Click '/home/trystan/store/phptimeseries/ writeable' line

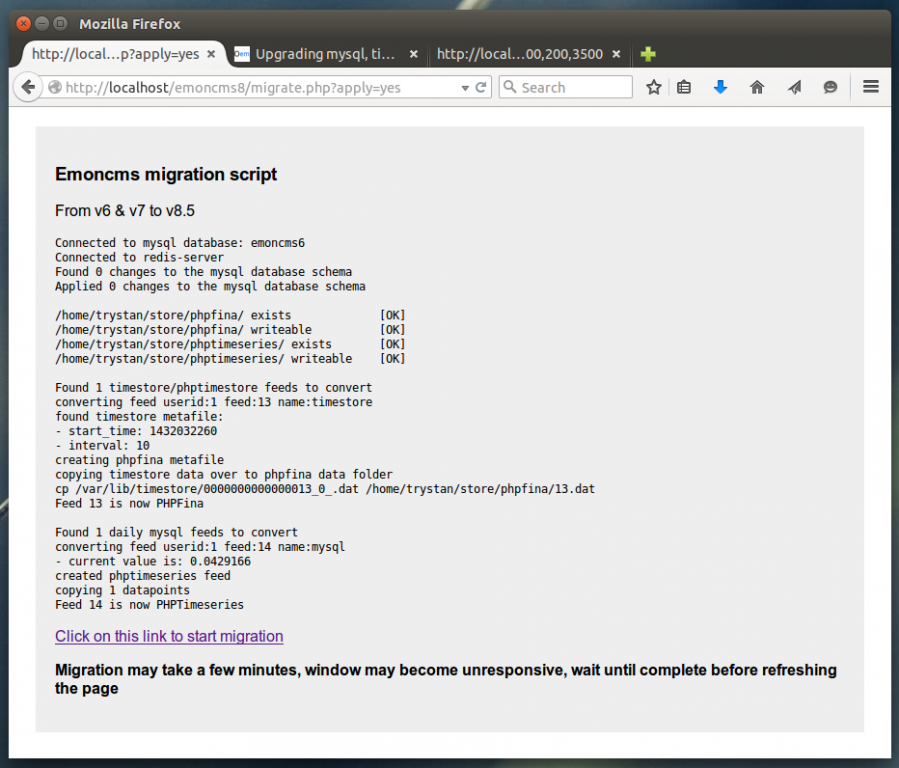coord(230,359)
